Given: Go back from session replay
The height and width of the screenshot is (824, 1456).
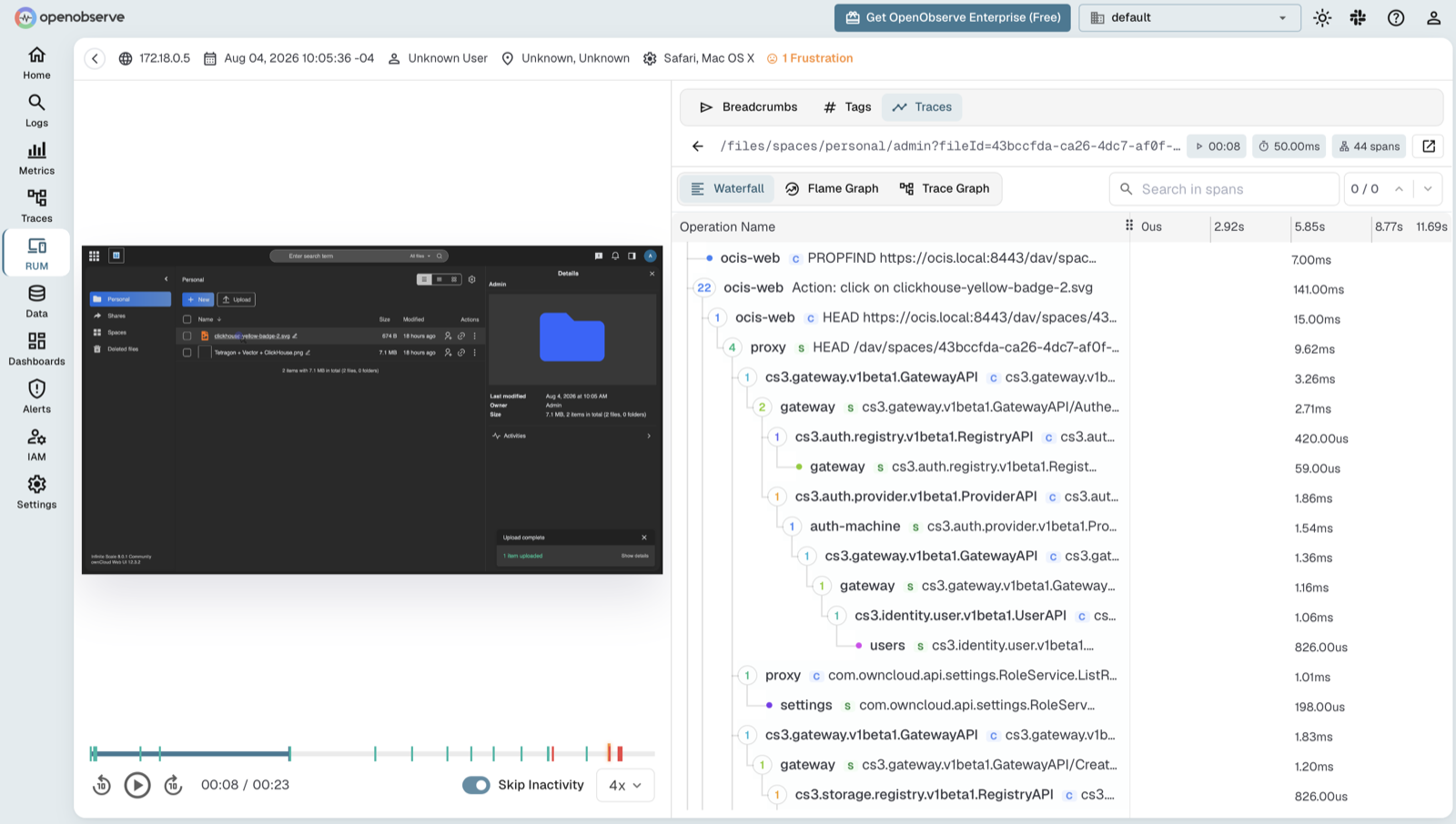Looking at the screenshot, I should 95,58.
